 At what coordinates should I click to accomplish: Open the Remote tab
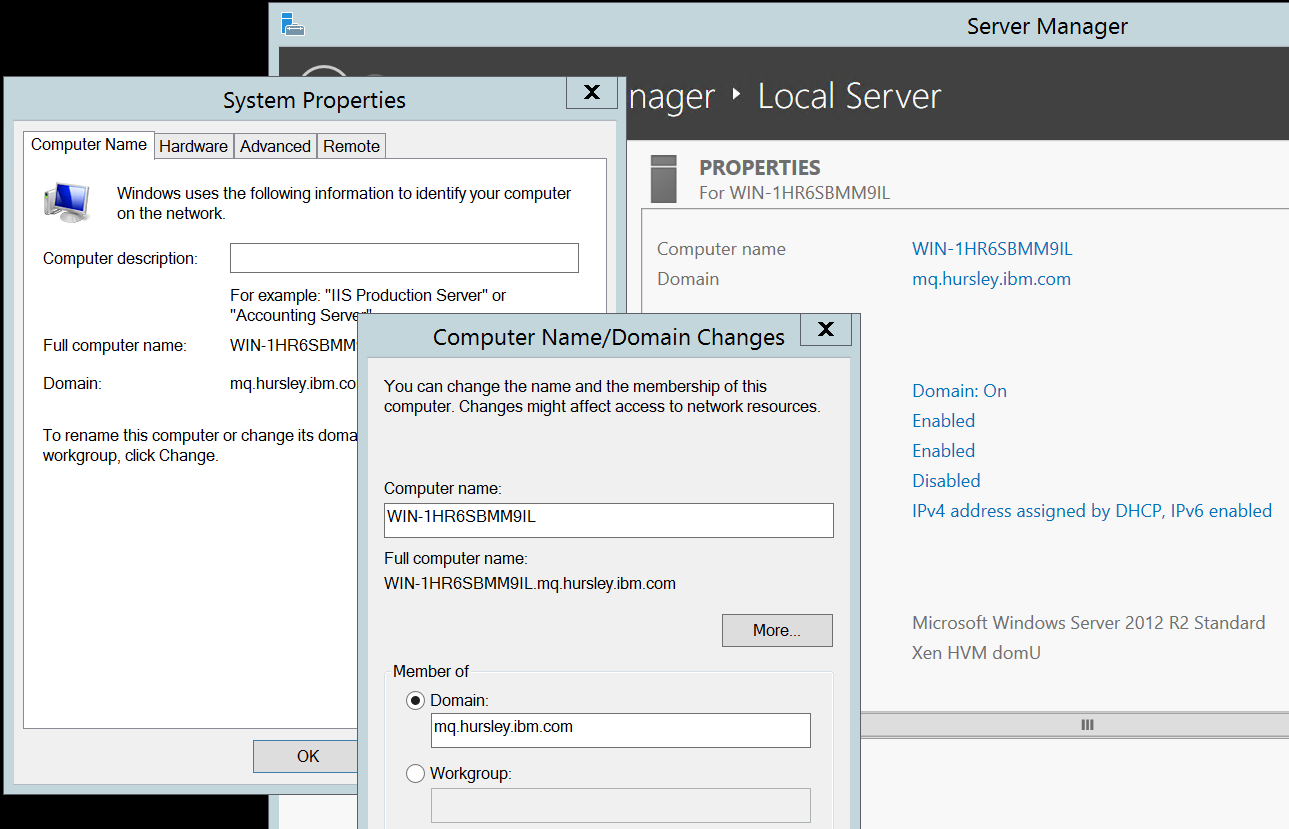click(x=351, y=146)
